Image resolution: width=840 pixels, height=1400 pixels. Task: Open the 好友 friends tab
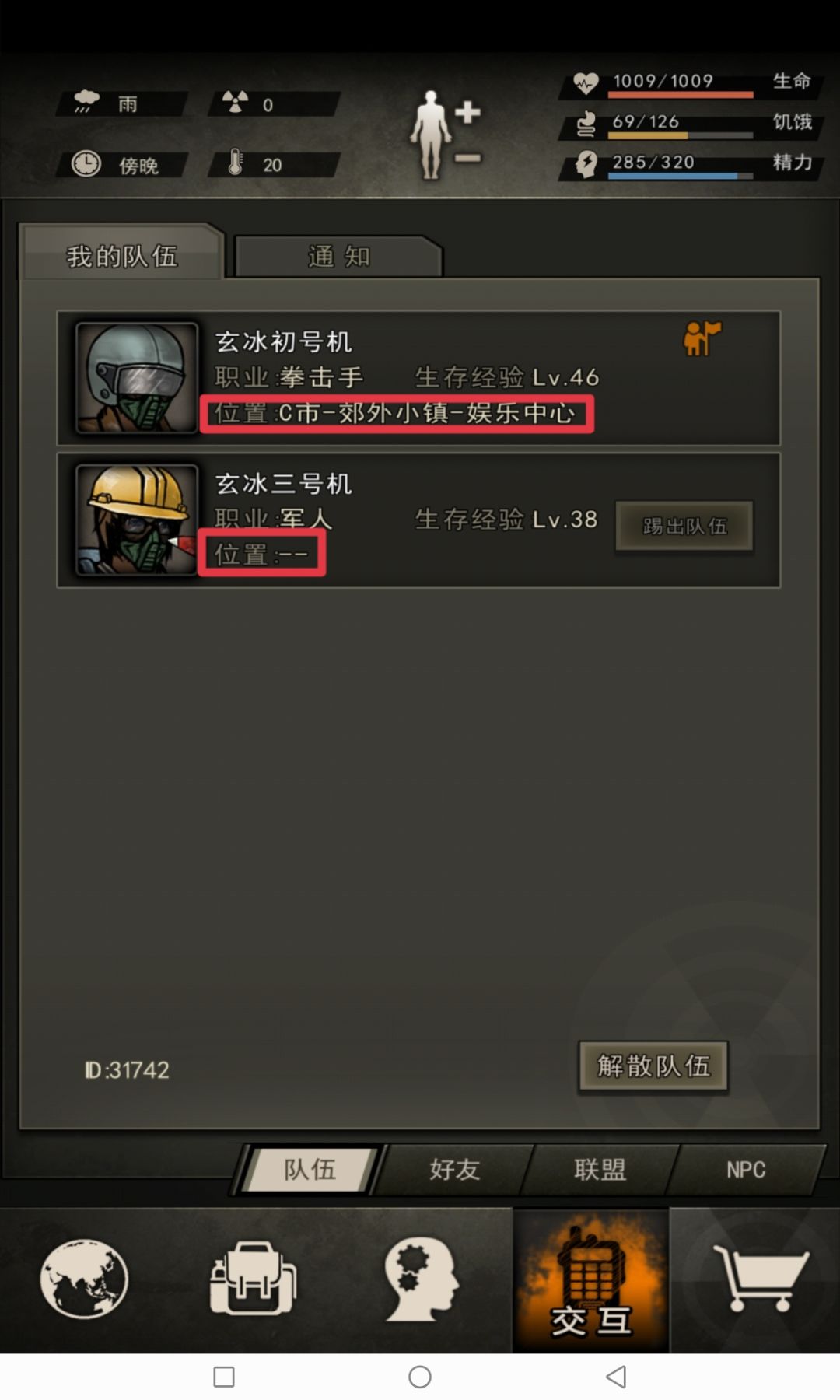[454, 1169]
